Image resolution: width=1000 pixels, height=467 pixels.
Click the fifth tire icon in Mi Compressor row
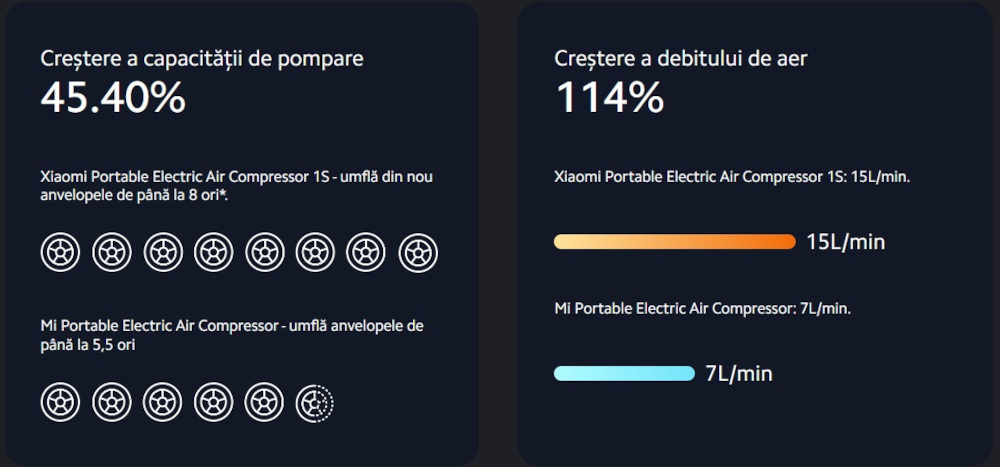pos(264,403)
